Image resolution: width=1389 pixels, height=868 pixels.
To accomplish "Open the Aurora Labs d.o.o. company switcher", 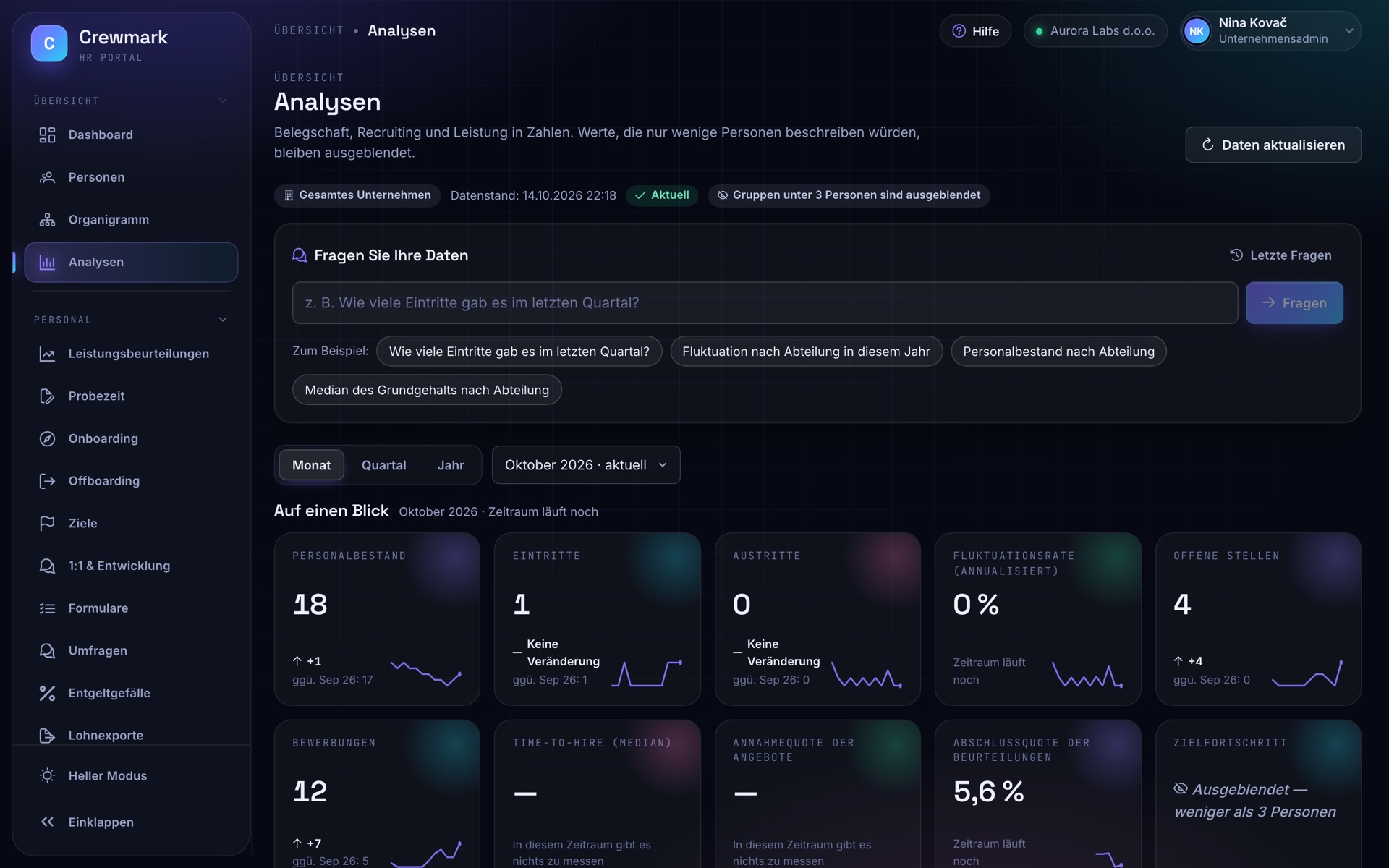I will coord(1095,31).
